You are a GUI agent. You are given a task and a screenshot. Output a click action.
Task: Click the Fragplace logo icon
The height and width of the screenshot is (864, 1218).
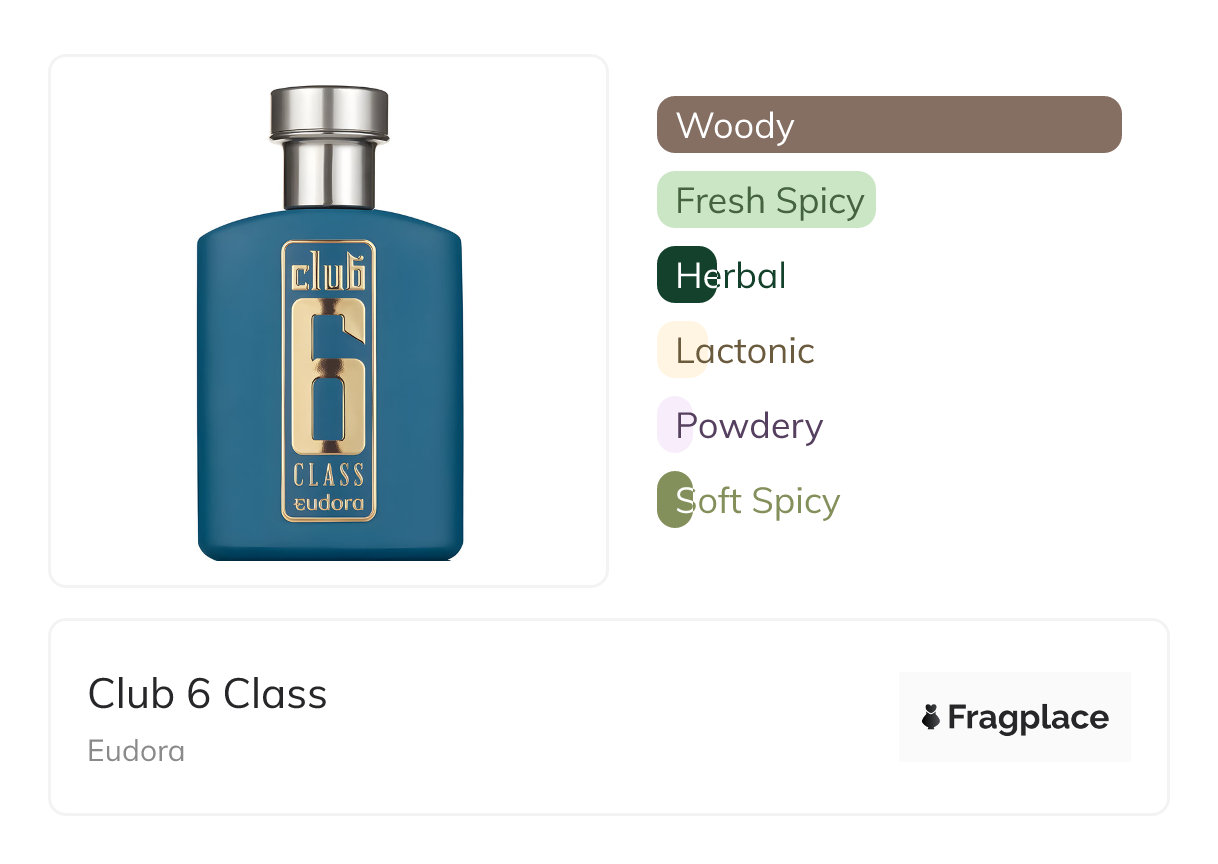pyautogui.click(x=931, y=717)
